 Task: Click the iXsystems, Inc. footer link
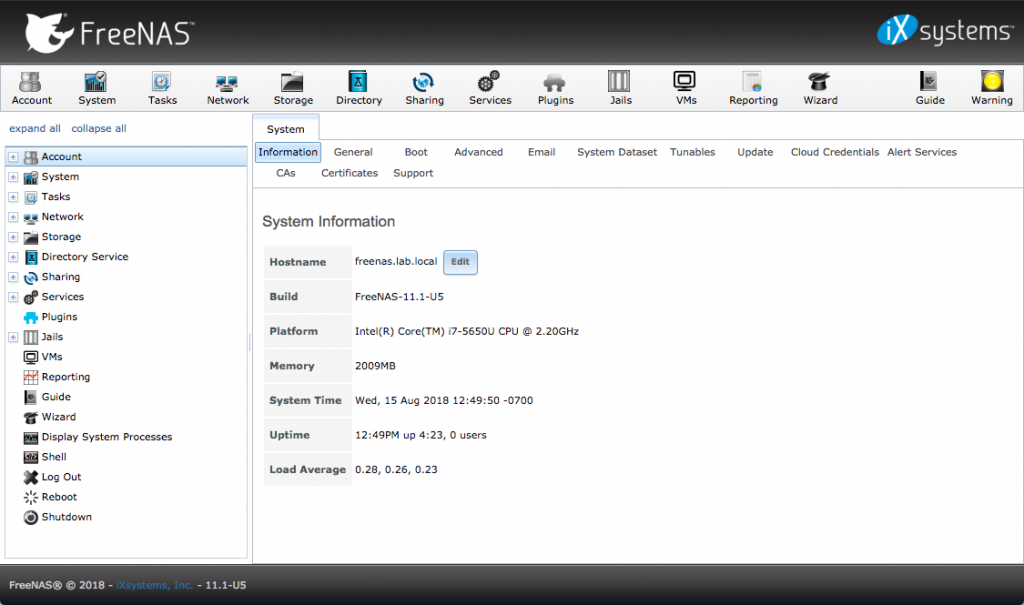(x=154, y=584)
